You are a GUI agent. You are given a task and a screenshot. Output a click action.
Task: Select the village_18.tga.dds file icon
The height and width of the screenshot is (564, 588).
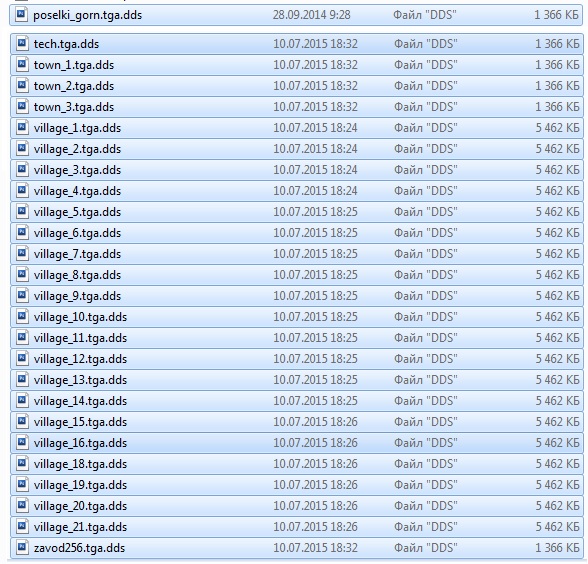pos(22,464)
